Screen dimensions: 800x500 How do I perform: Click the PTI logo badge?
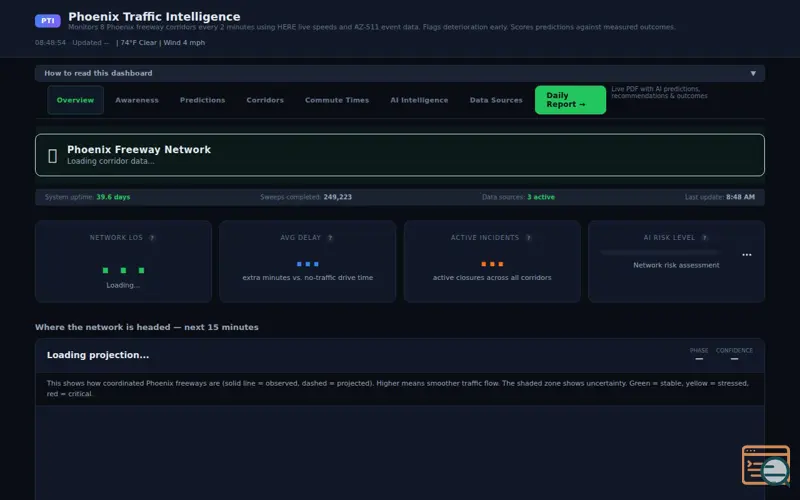point(47,20)
